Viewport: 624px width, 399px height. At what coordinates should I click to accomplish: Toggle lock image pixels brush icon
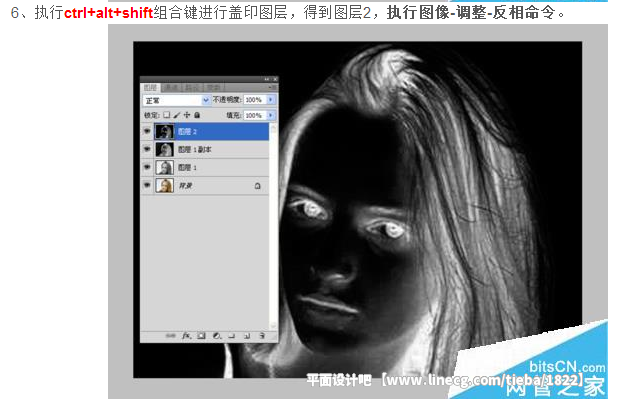177,115
